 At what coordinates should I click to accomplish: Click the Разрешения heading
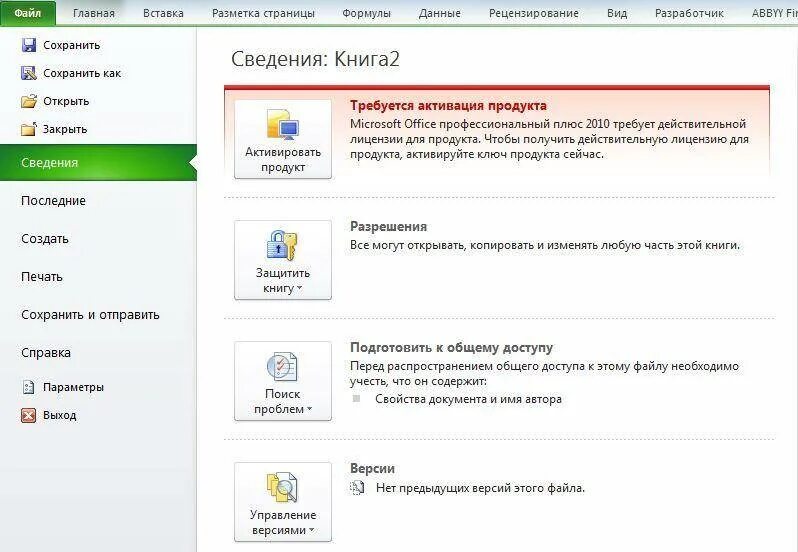click(388, 226)
